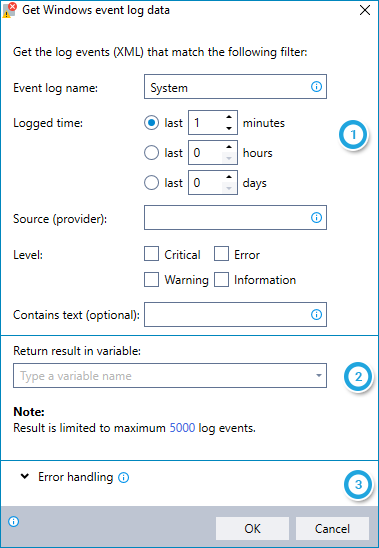Click info icon in Contains text field

pyautogui.click(x=316, y=315)
